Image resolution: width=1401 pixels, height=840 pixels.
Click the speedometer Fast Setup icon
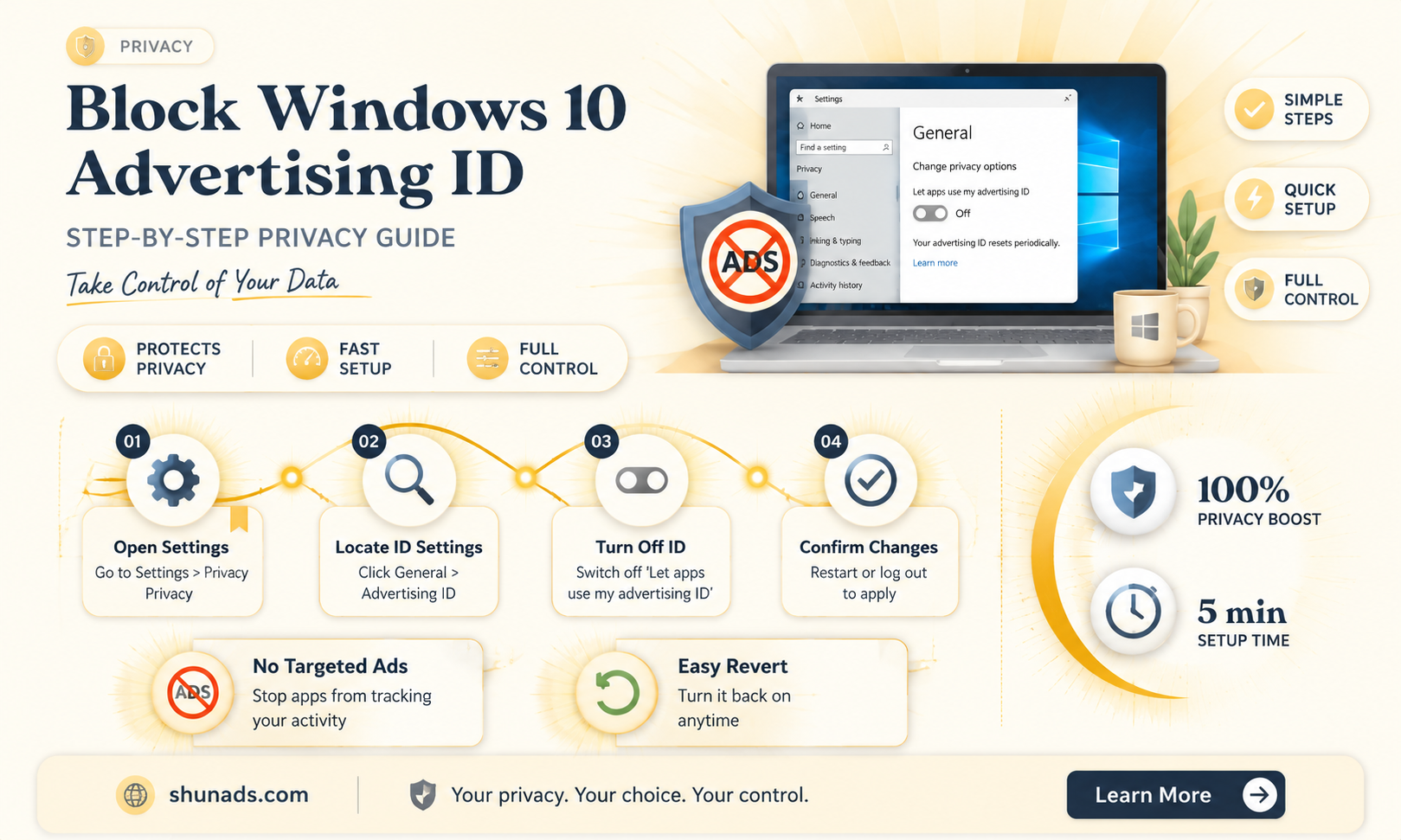[307, 358]
